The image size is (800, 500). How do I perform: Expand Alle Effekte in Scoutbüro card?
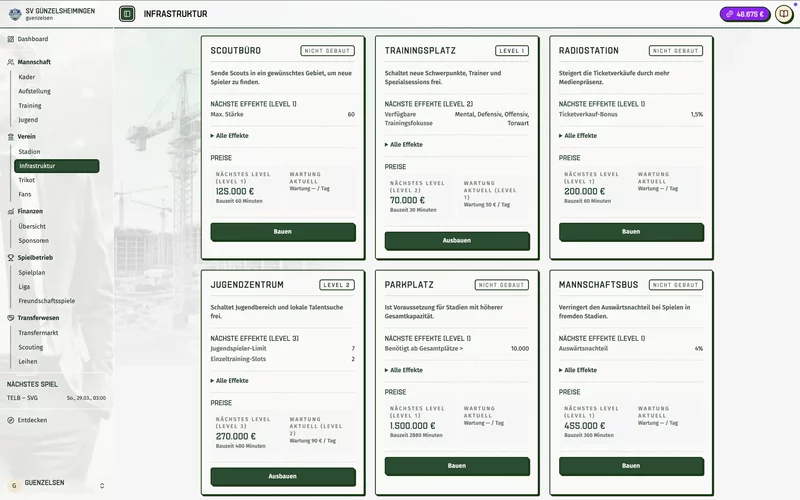pyautogui.click(x=230, y=136)
